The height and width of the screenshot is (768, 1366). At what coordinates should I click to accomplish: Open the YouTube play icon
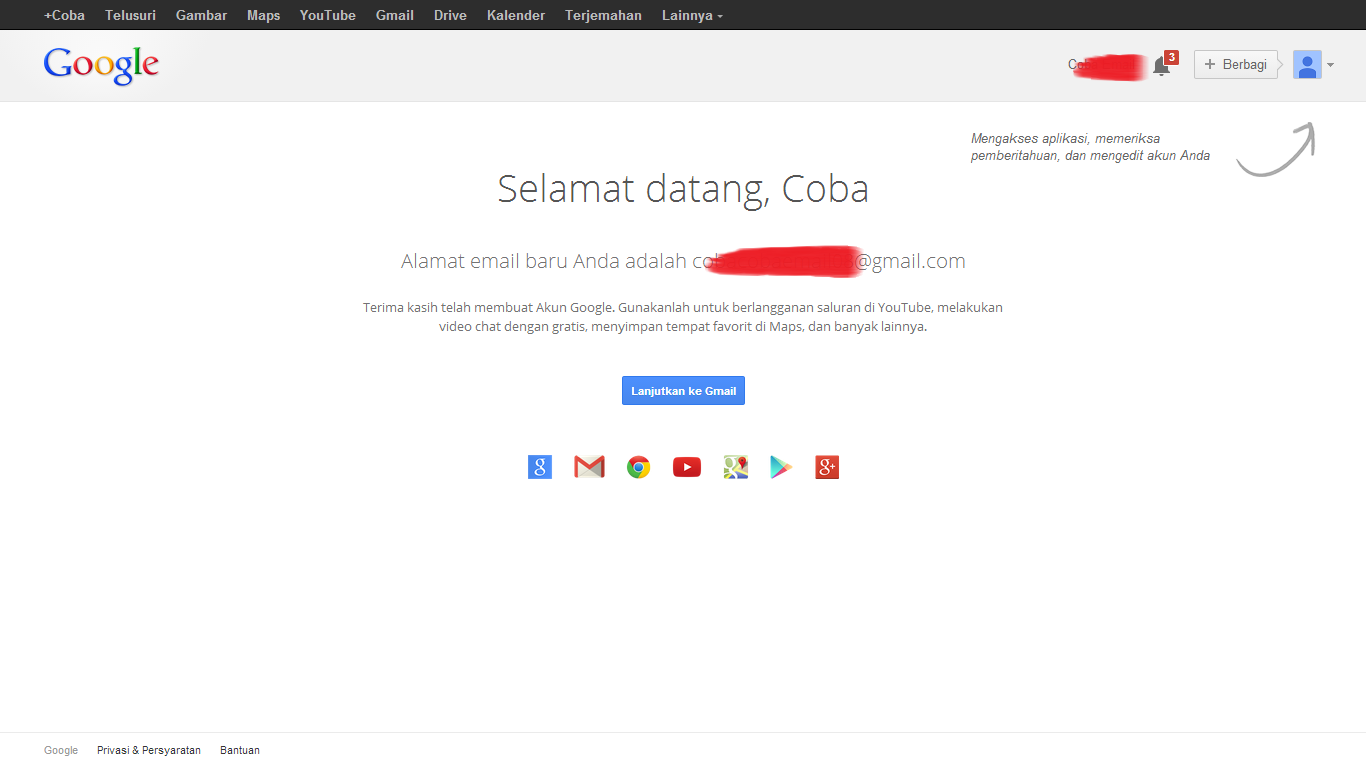coord(687,467)
